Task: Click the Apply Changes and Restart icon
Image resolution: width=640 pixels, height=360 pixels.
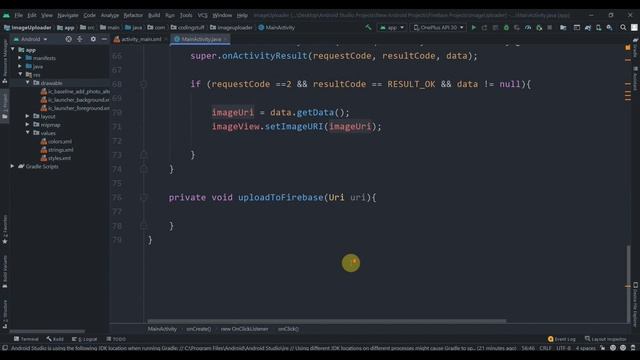Action: point(484,27)
